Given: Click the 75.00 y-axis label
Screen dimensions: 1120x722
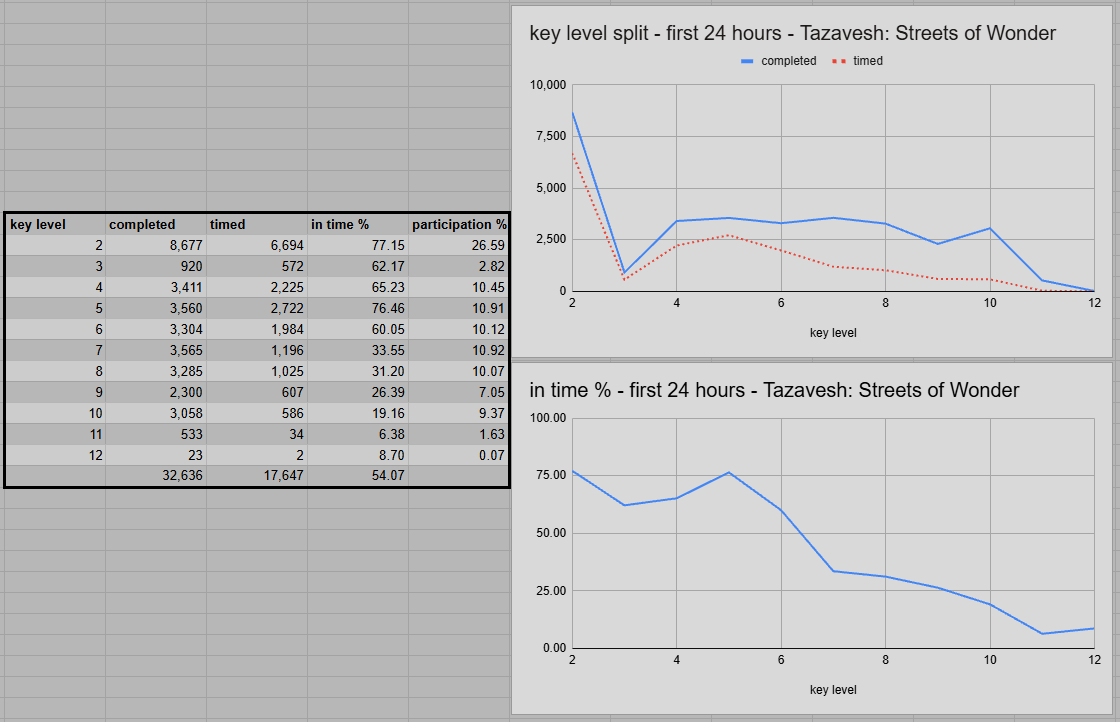Looking at the screenshot, I should 551,476.
